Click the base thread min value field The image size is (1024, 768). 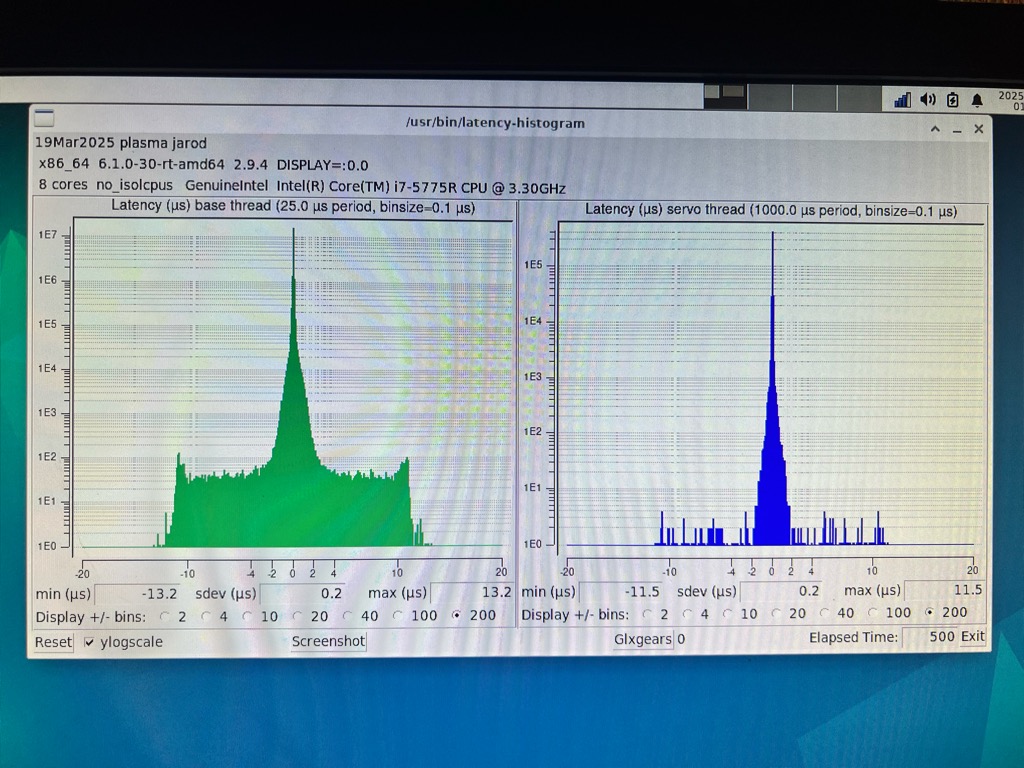coord(138,594)
